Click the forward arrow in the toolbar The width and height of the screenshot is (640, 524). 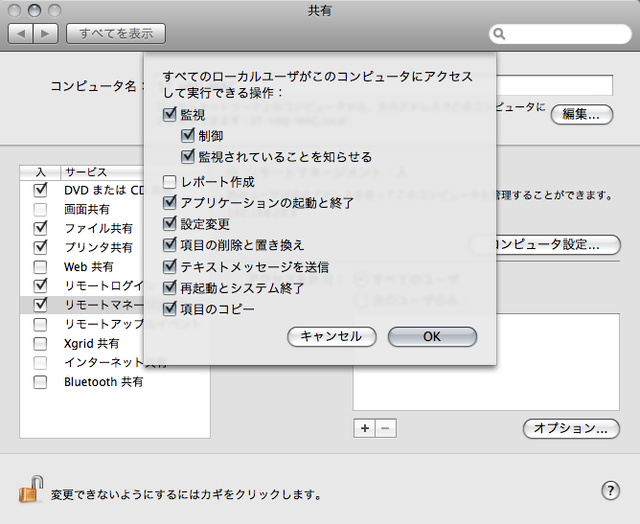pos(46,34)
